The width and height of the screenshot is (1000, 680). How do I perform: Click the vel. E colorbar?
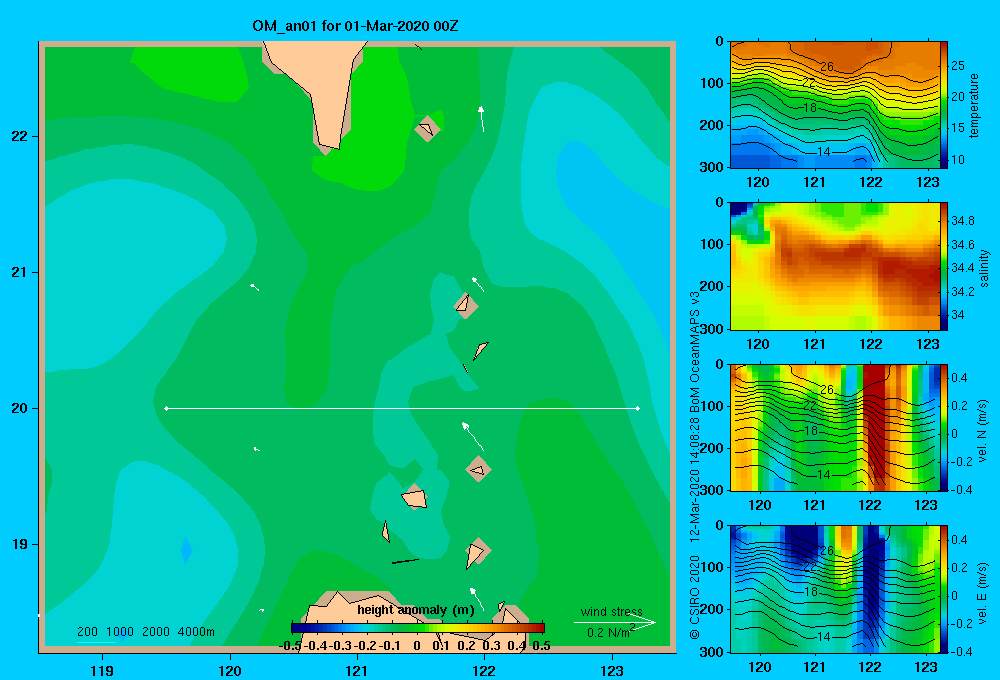tap(944, 589)
